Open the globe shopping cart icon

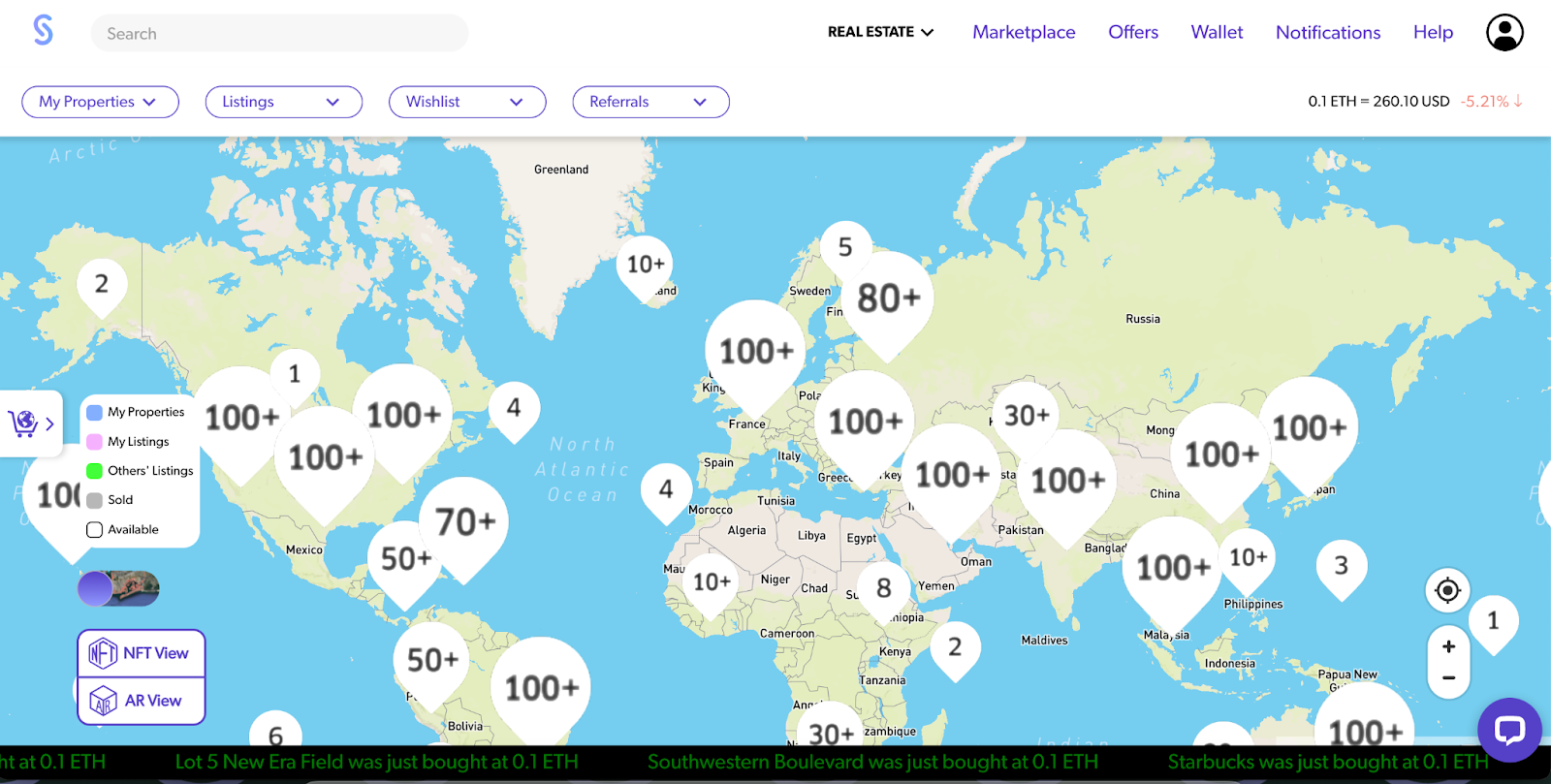click(x=23, y=423)
